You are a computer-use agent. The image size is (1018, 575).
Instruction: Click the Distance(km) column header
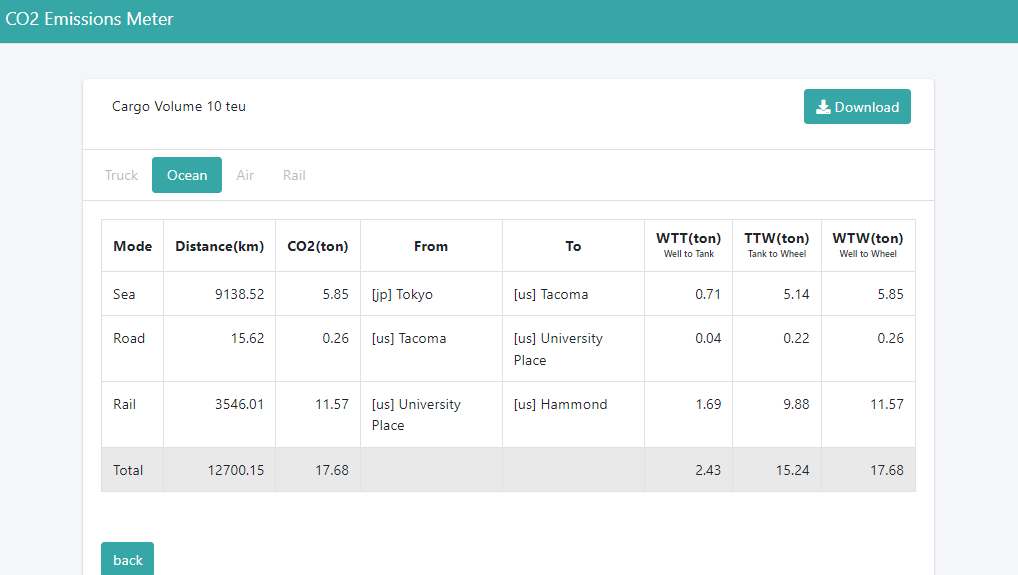219,246
